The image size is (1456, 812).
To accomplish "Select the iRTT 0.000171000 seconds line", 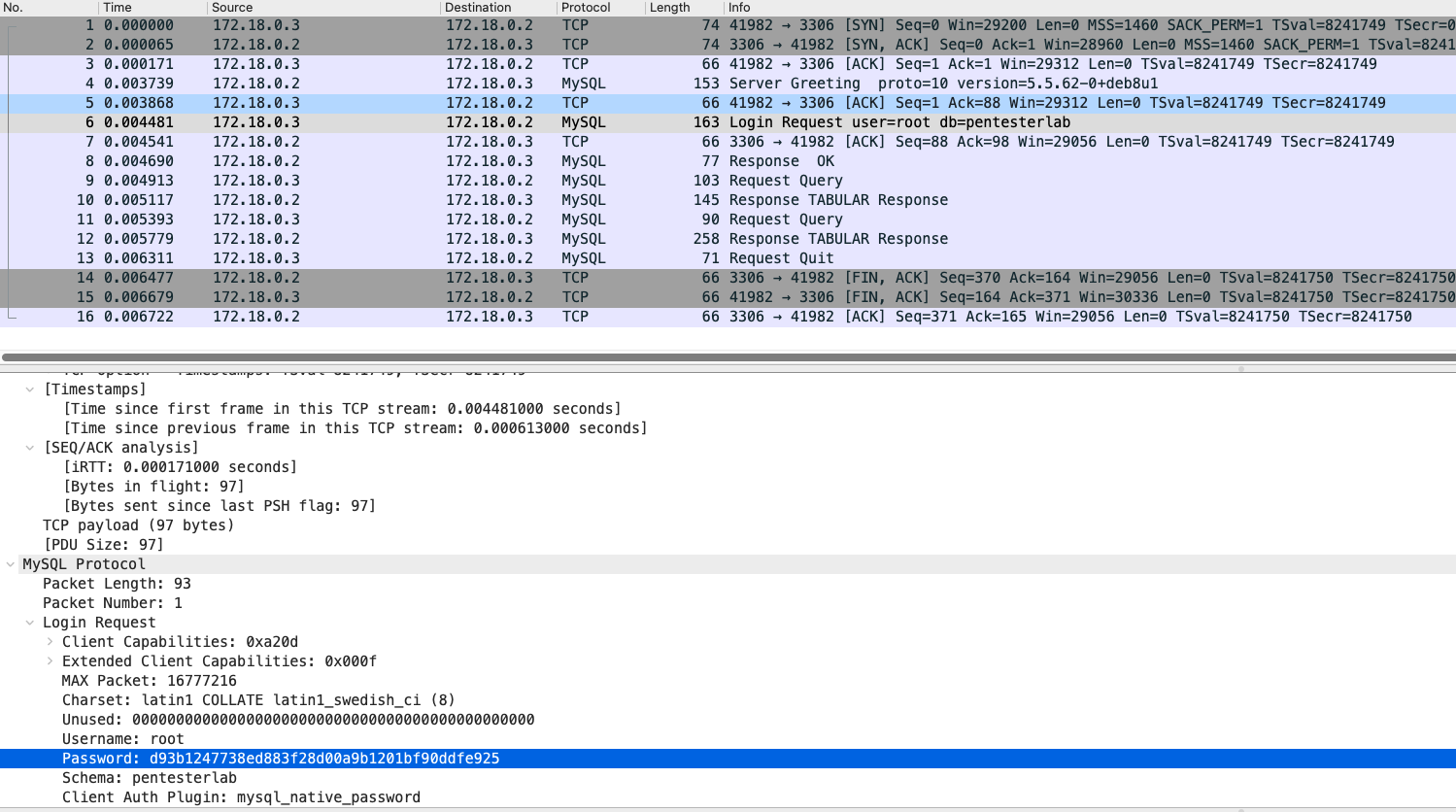I will (180, 467).
